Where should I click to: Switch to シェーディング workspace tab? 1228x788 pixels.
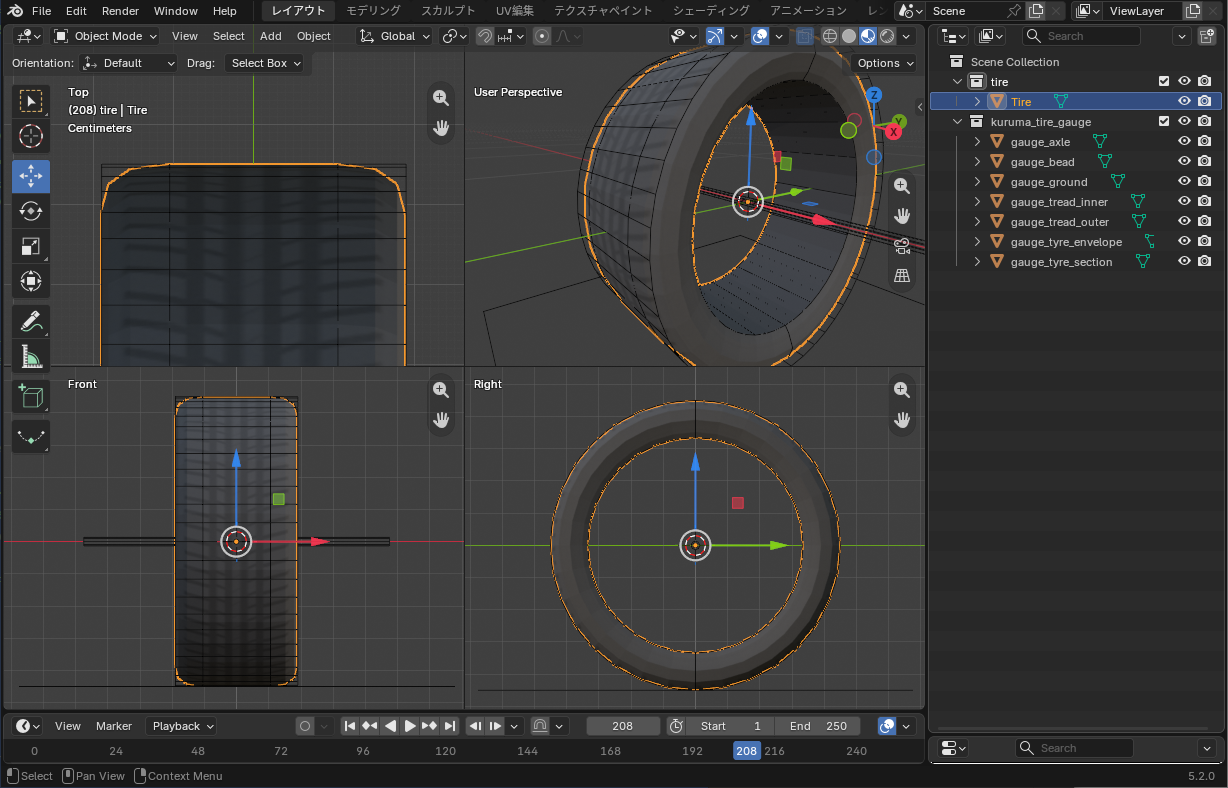pyautogui.click(x=711, y=11)
